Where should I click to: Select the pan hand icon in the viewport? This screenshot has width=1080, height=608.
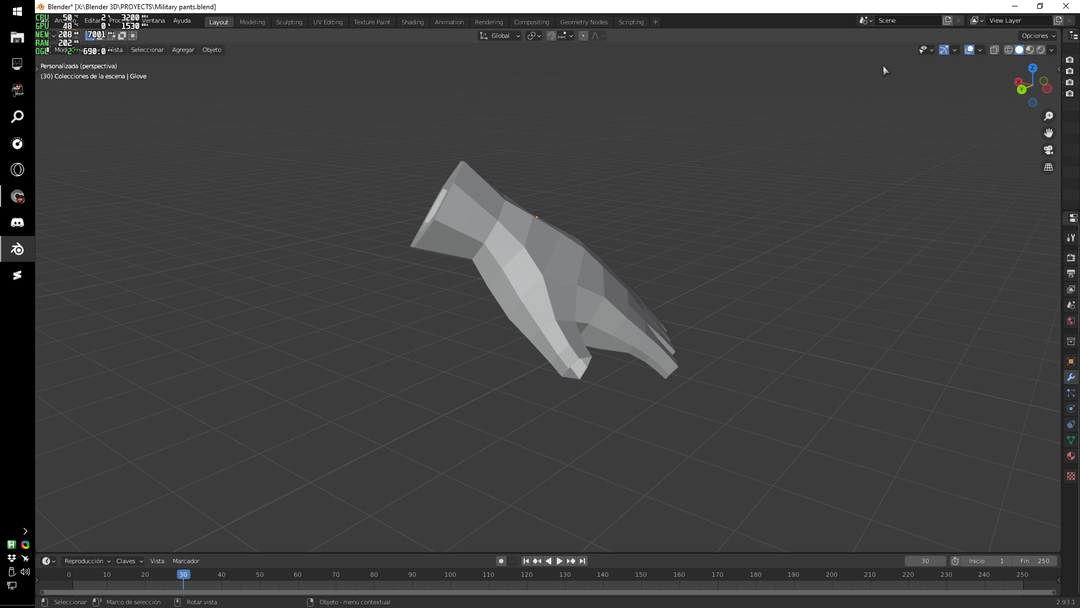1048,131
